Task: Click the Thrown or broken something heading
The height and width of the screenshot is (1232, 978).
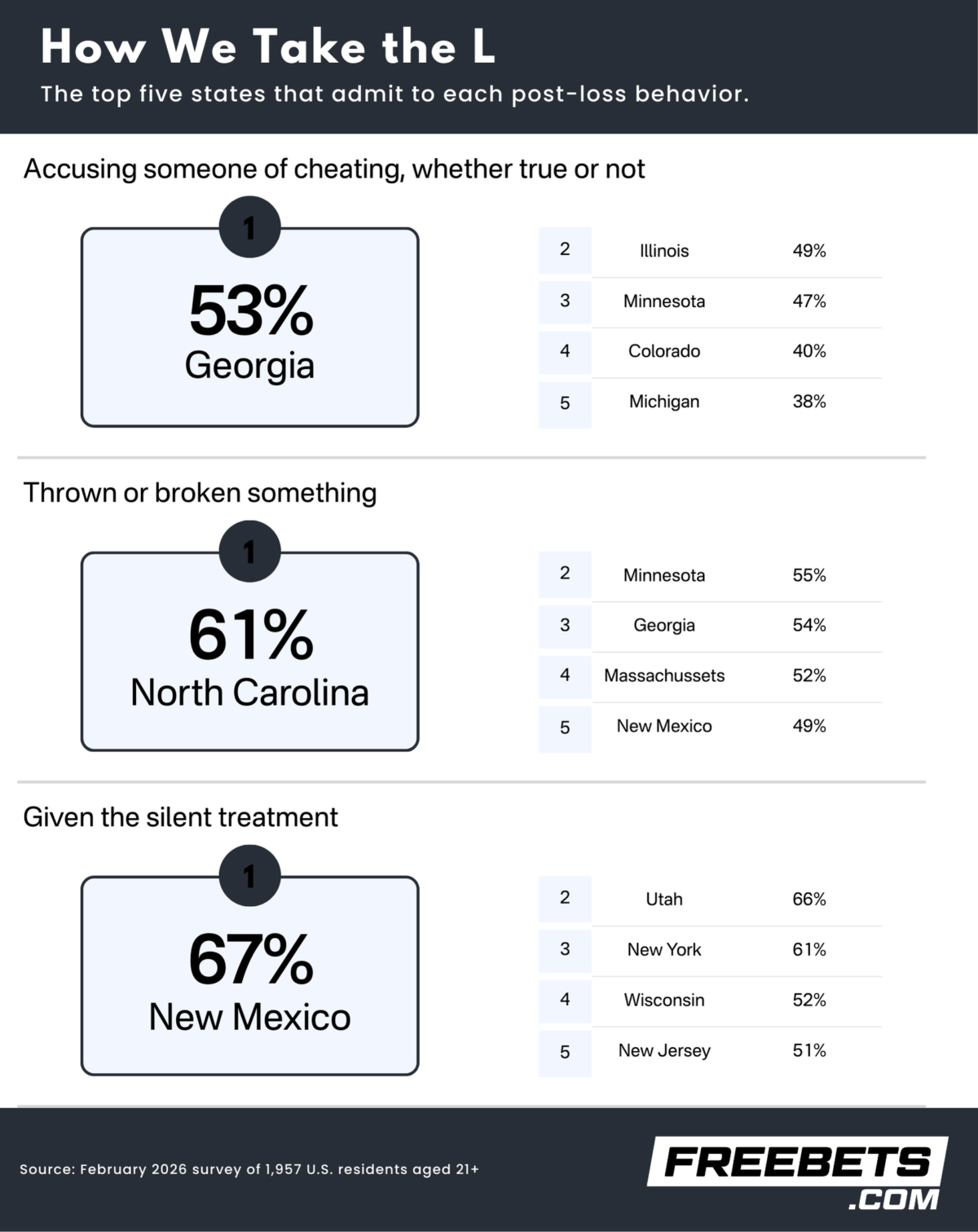Action: click(200, 493)
